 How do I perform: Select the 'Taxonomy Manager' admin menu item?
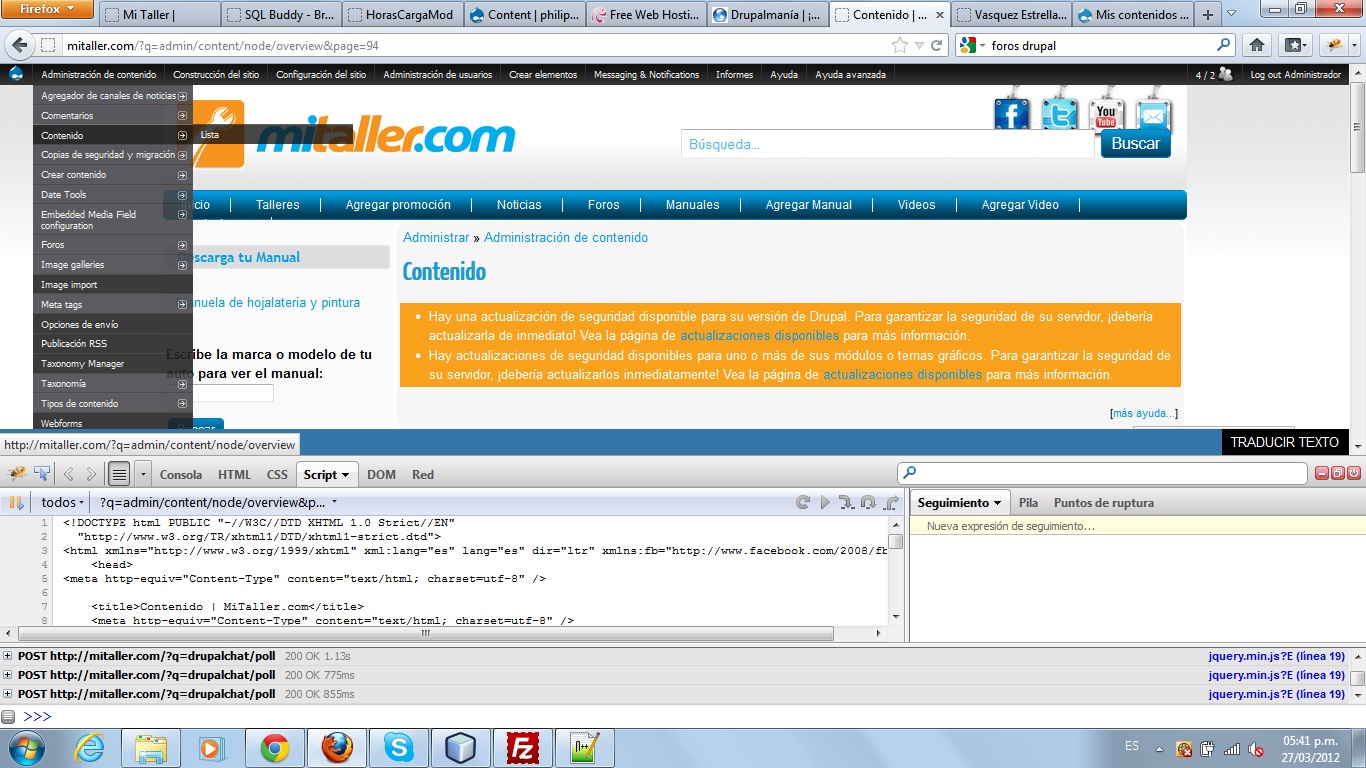(113, 364)
